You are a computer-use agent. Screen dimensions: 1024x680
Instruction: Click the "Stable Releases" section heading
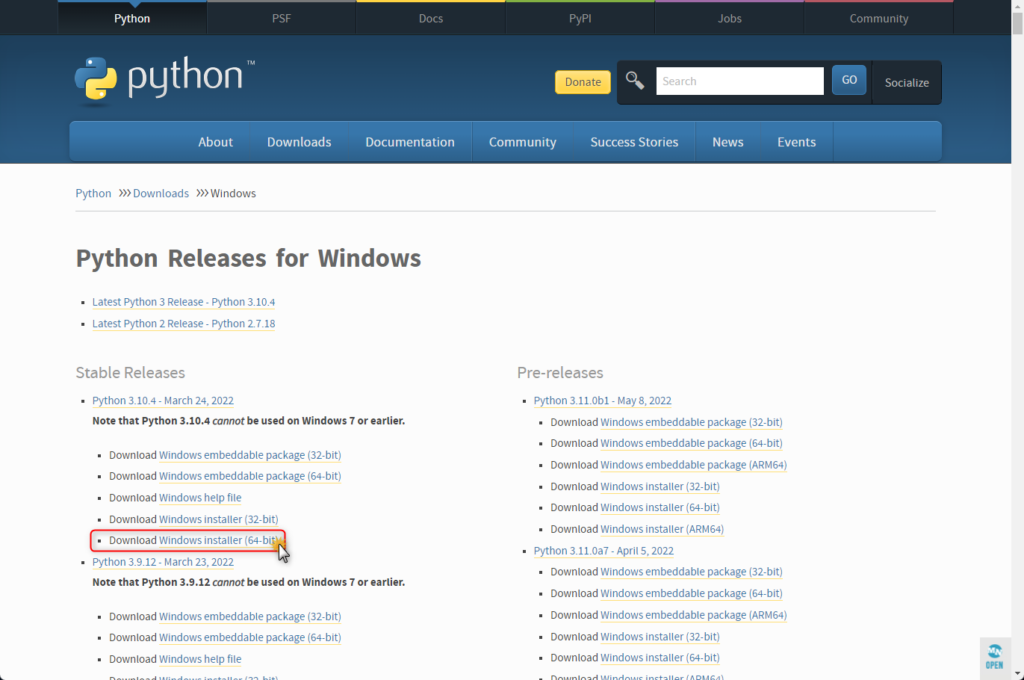130,372
